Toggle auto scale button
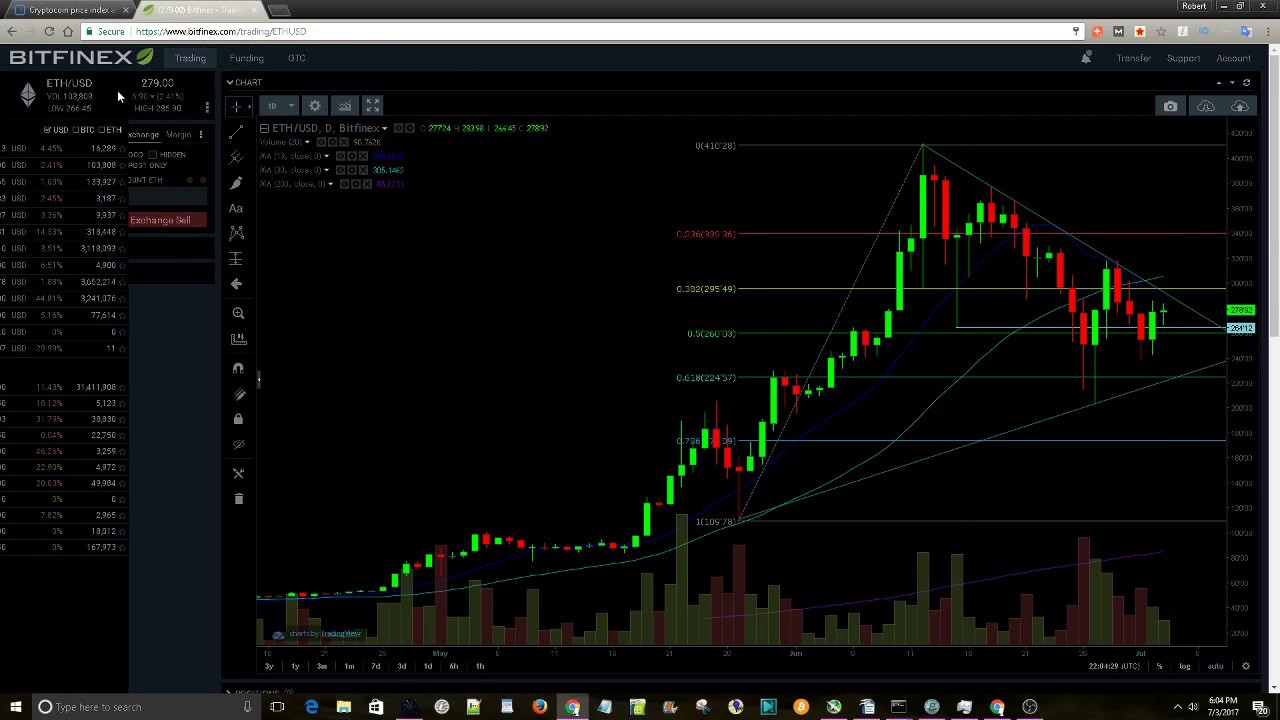The image size is (1280, 720). click(x=1215, y=666)
